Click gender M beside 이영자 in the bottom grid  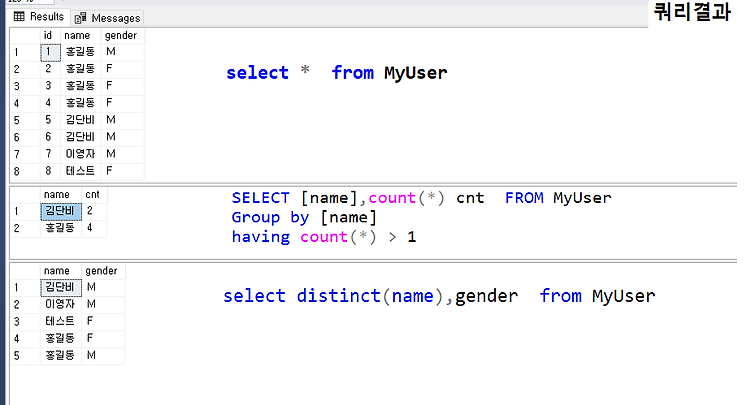(x=103, y=305)
